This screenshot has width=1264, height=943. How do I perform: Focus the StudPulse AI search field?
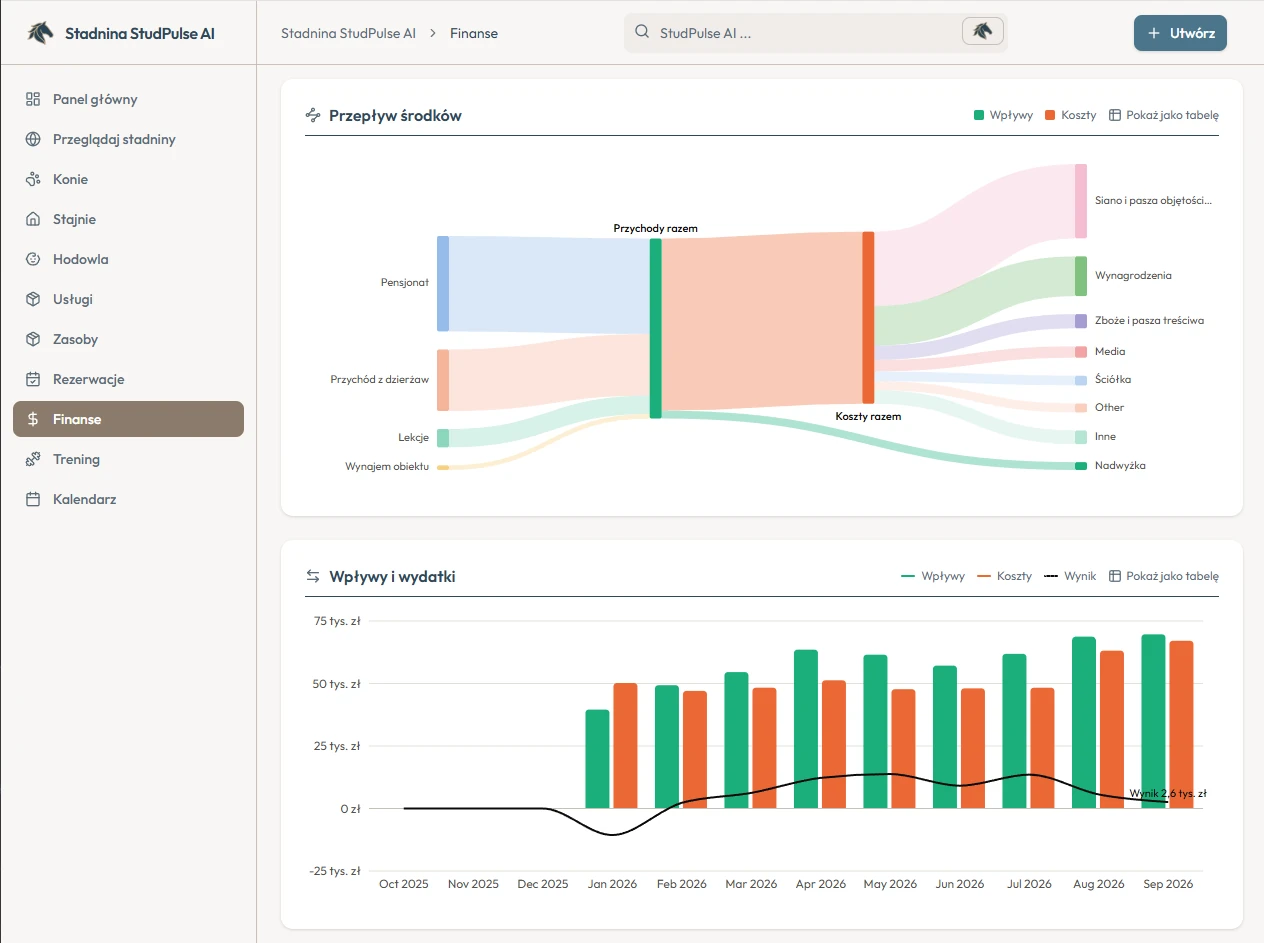pyautogui.click(x=800, y=33)
